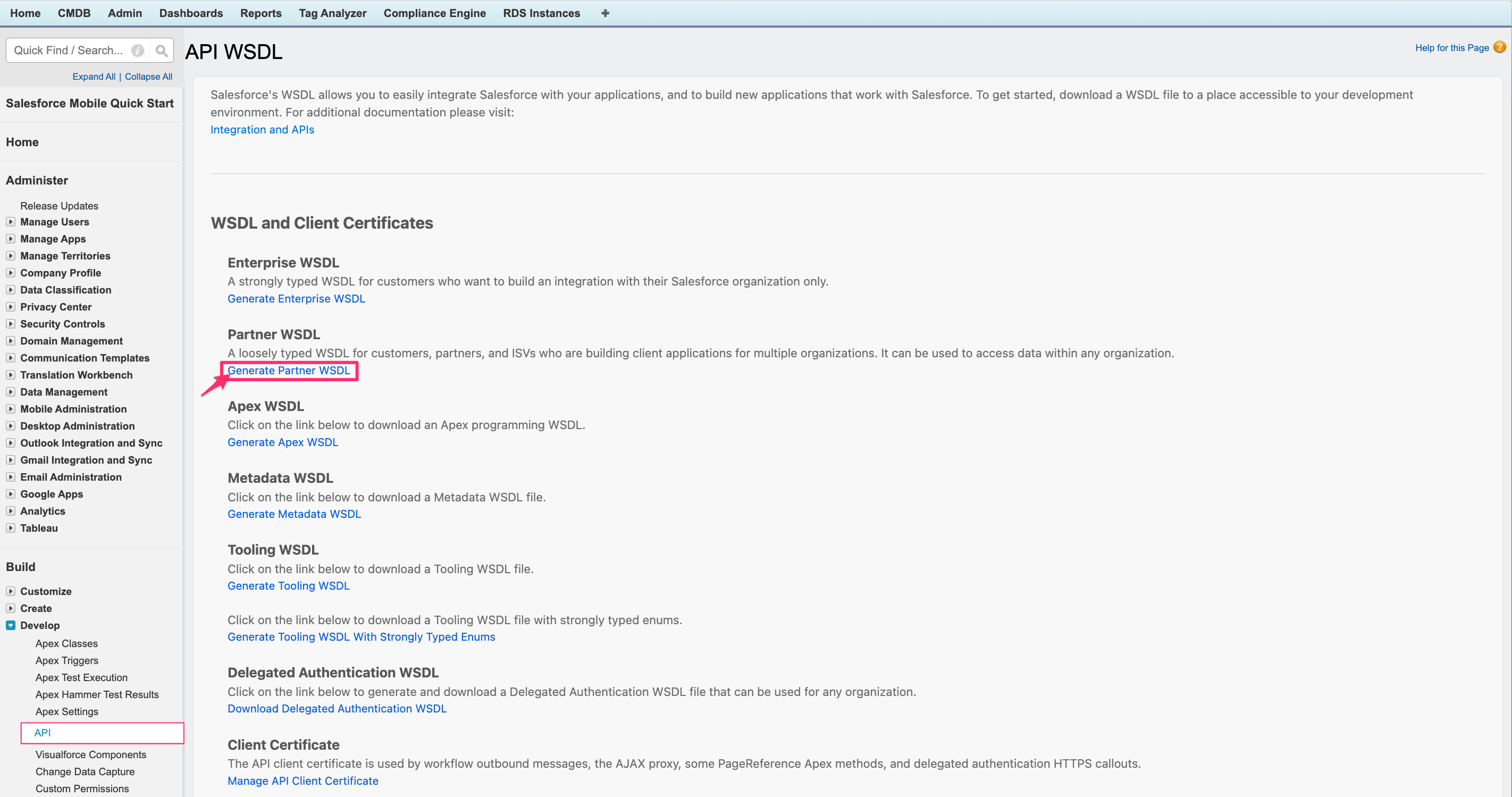Click the plus icon to add a new tab
Image resolution: width=1512 pixels, height=797 pixels.
coord(604,13)
